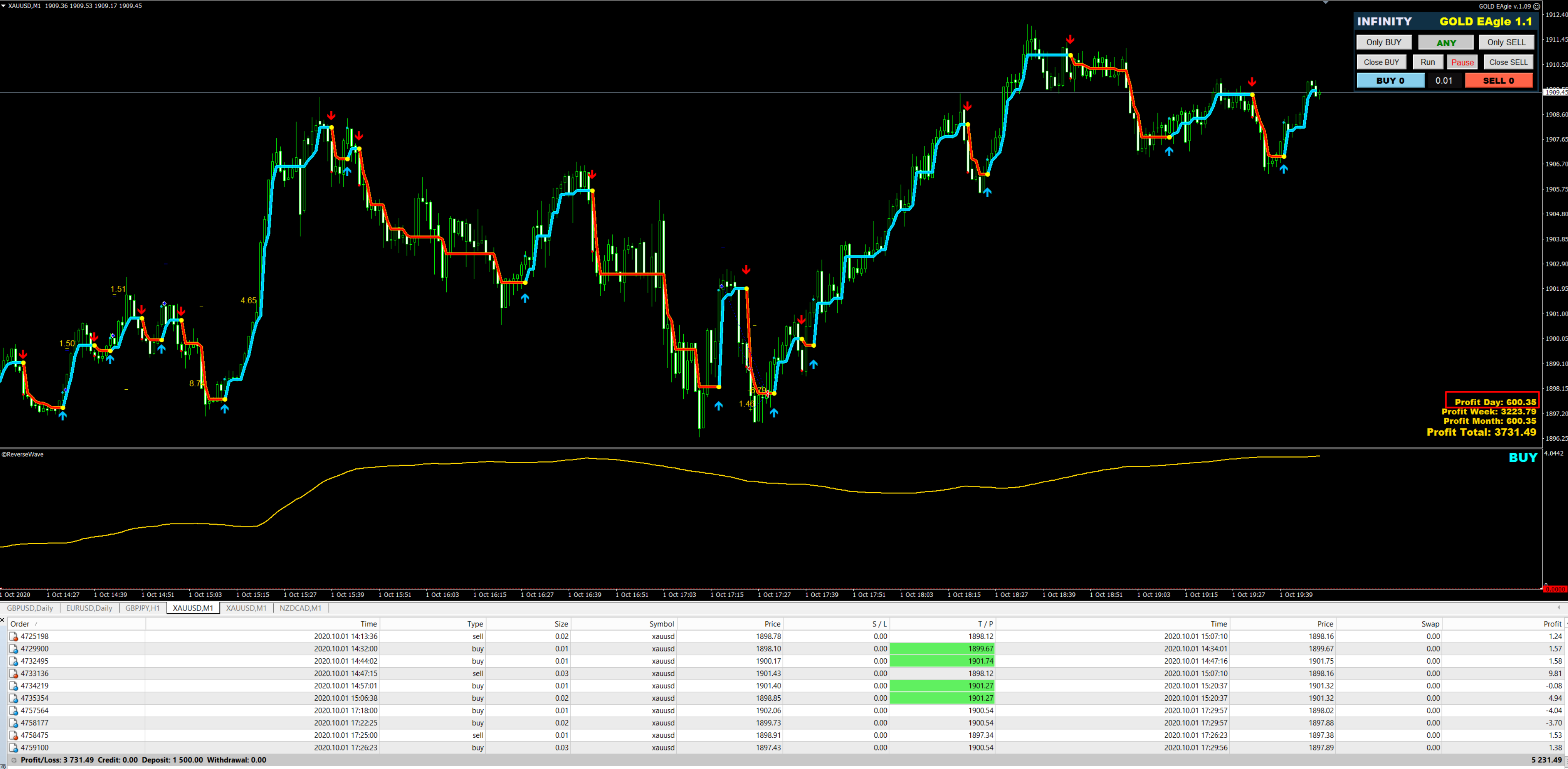Sort by the Type column header
Image resolution: width=1568 pixels, height=769 pixels.
point(475,624)
